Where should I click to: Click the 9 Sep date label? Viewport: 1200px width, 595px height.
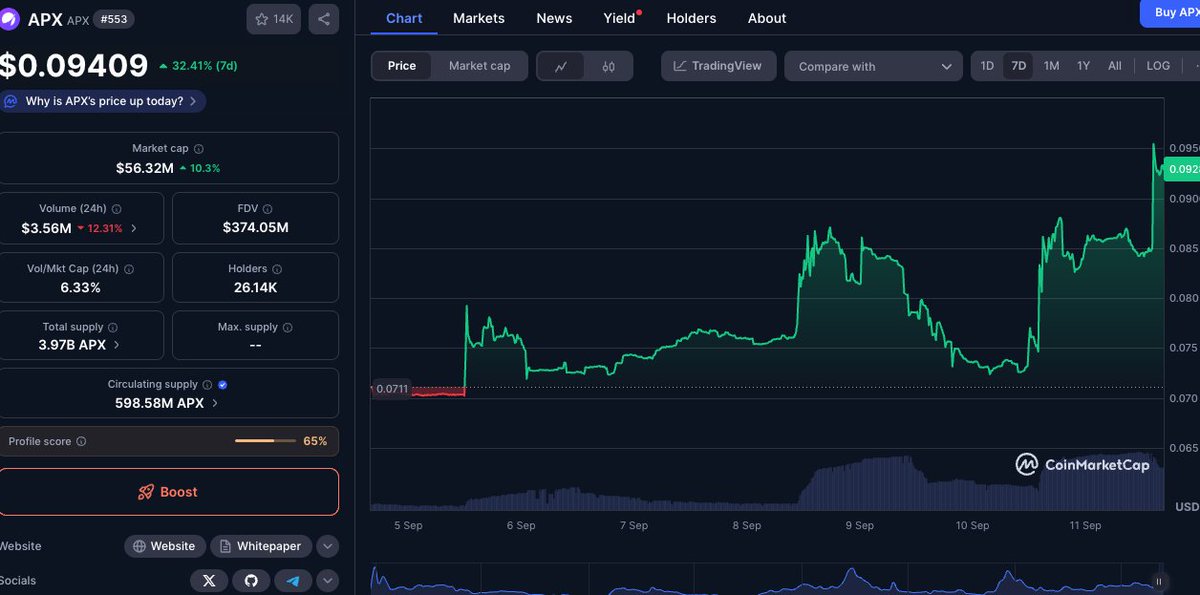860,525
